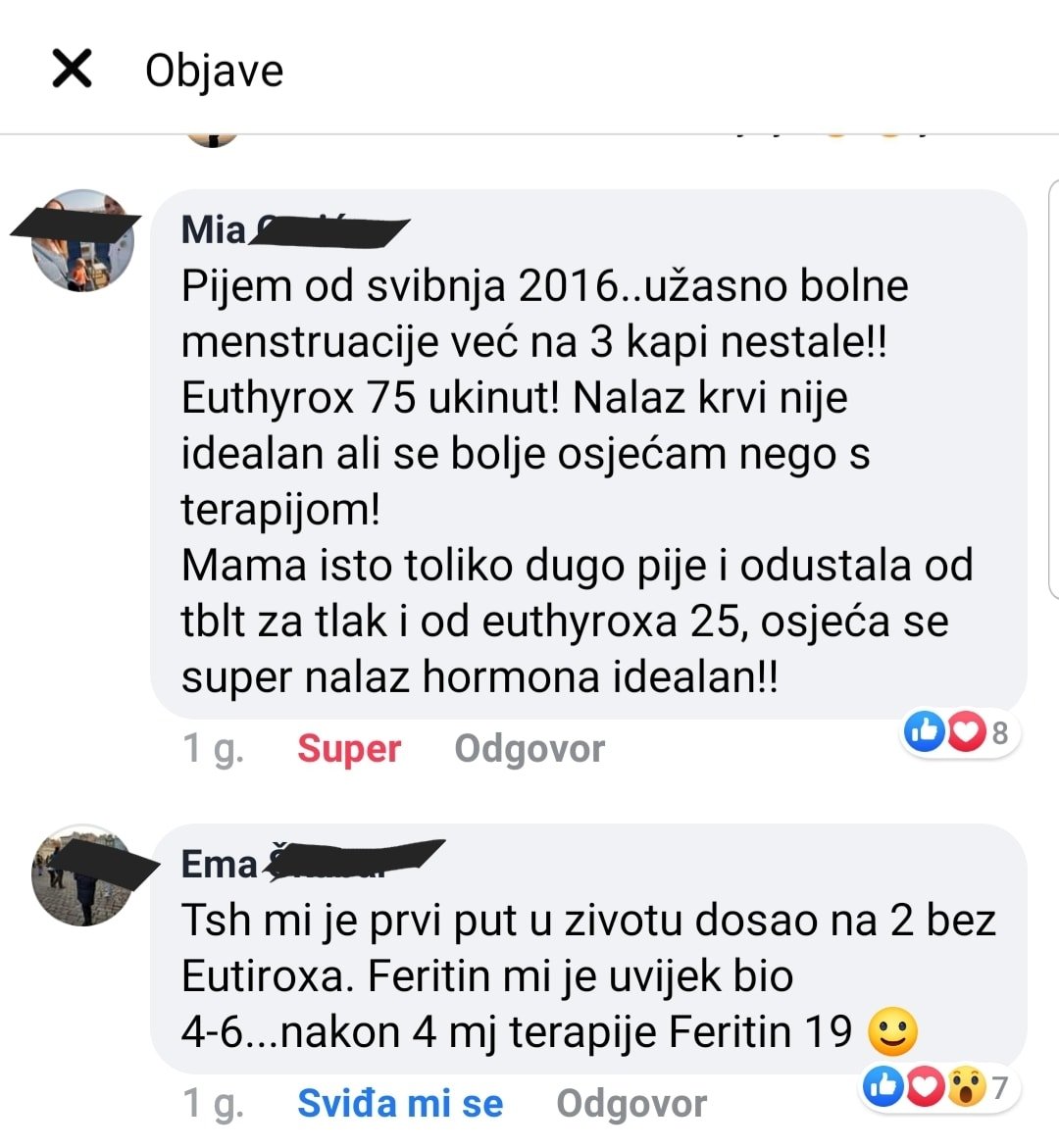This screenshot has width=1059, height=1148.
Task: Click the Objave header title
Action: tap(214, 71)
